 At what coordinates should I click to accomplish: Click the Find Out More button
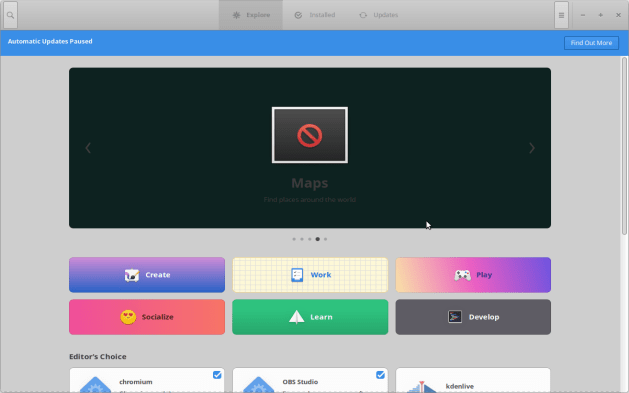click(x=591, y=43)
